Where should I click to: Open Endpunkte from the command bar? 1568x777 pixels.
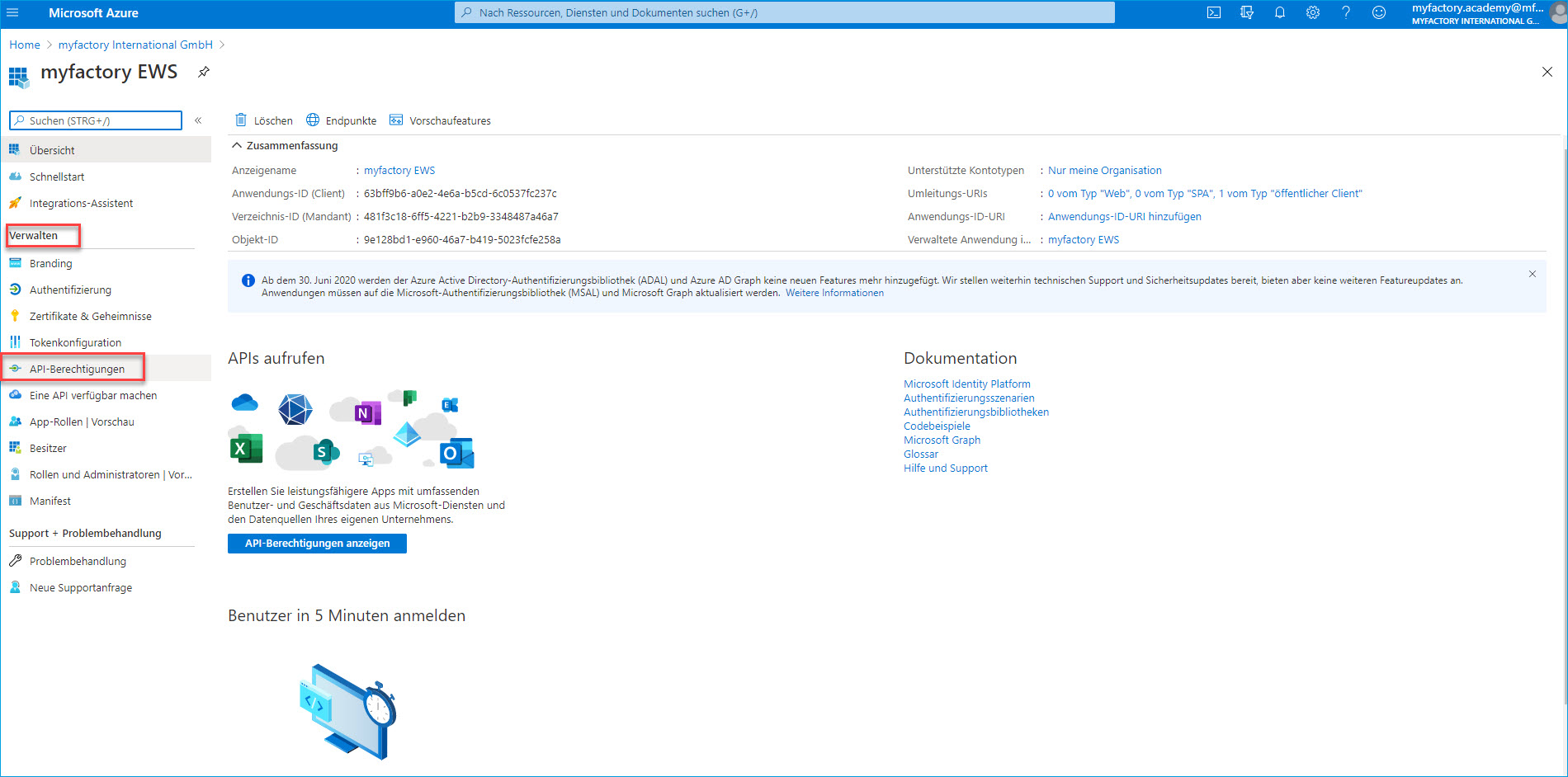(x=342, y=120)
